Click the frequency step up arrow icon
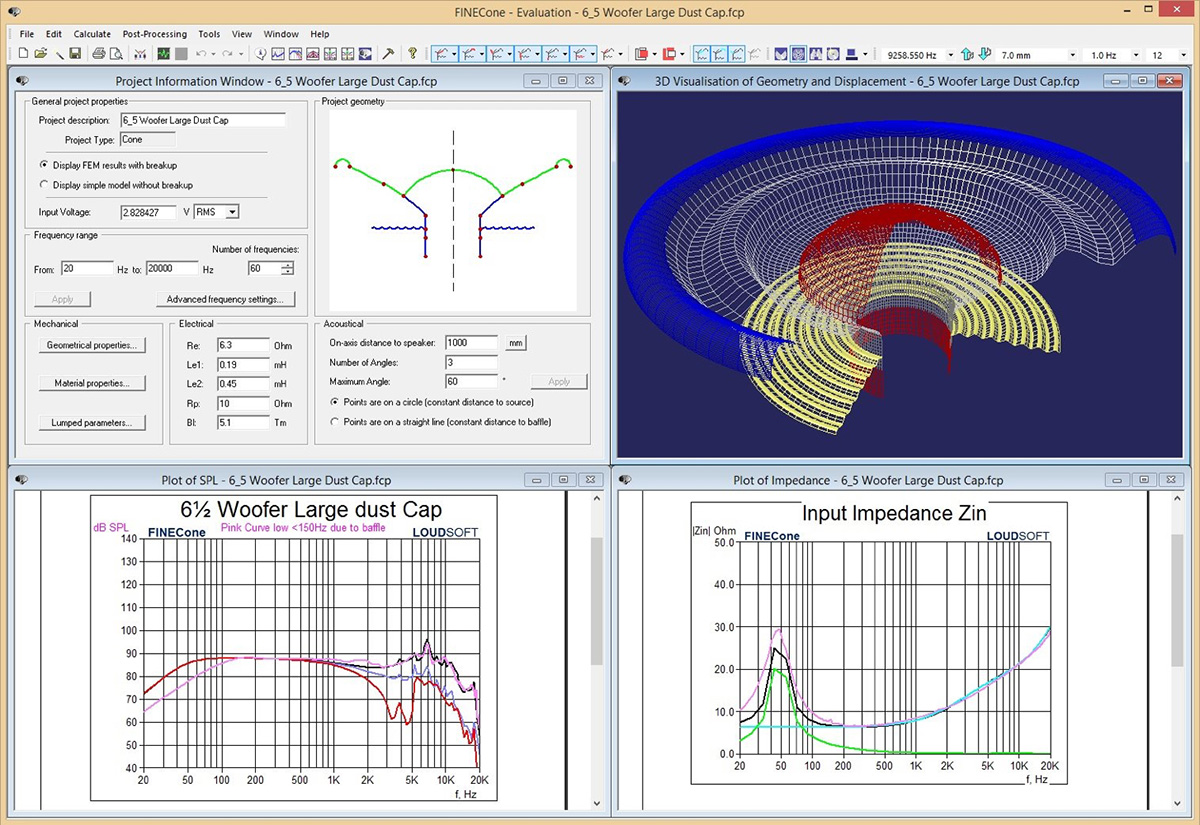1200x825 pixels. coord(967,53)
